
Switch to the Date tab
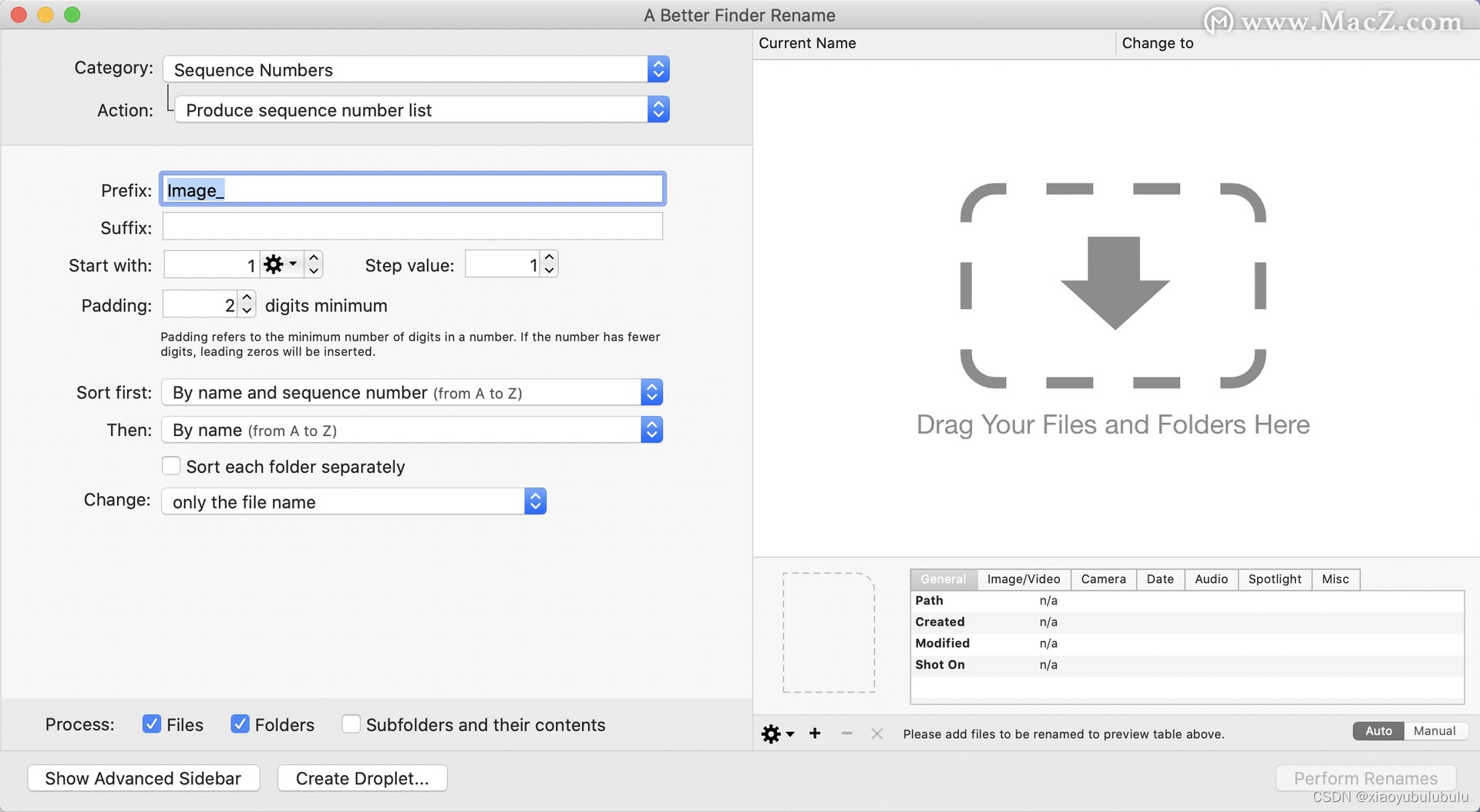click(x=1160, y=579)
